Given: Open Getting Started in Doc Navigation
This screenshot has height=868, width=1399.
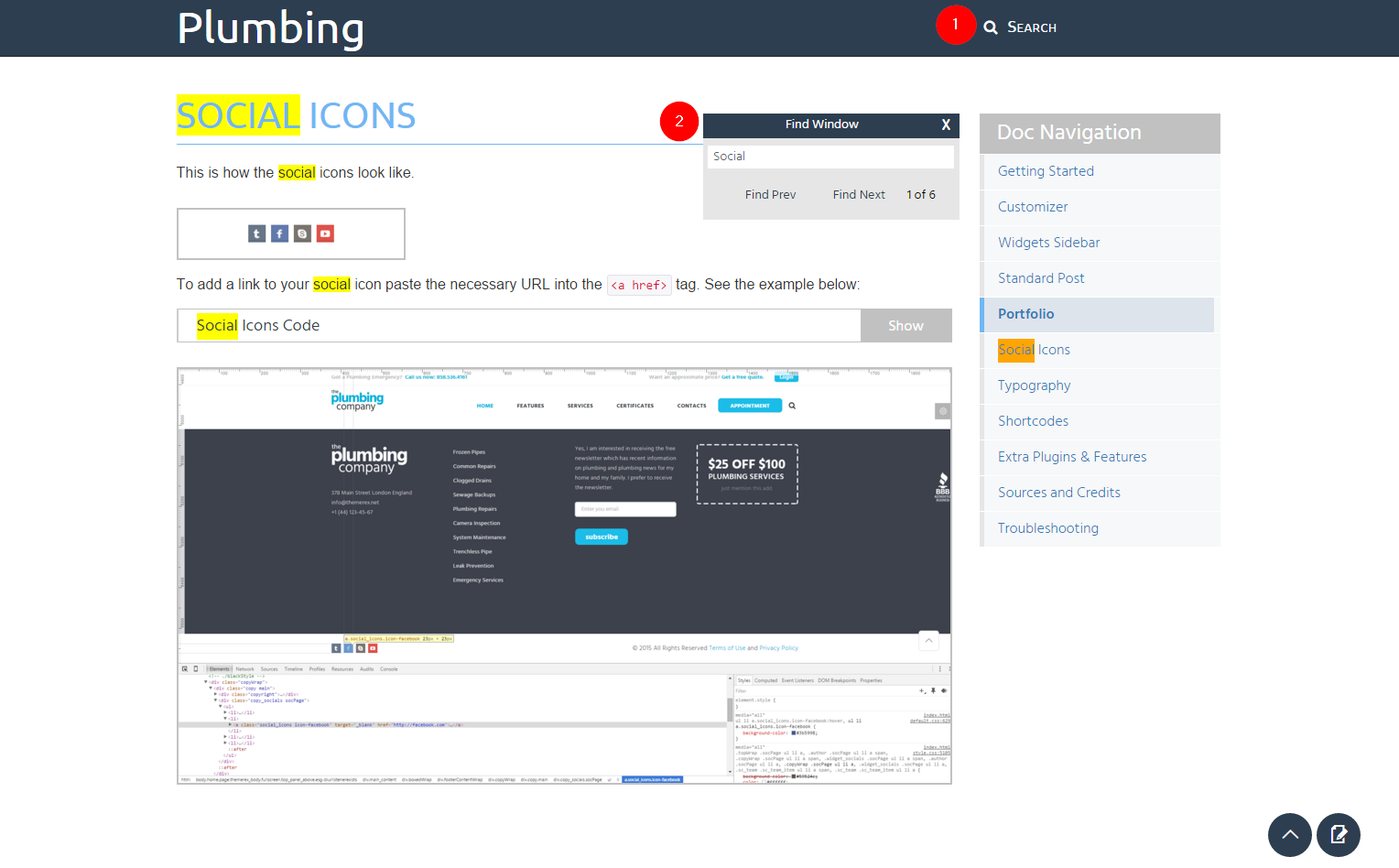Looking at the screenshot, I should click(1046, 171).
